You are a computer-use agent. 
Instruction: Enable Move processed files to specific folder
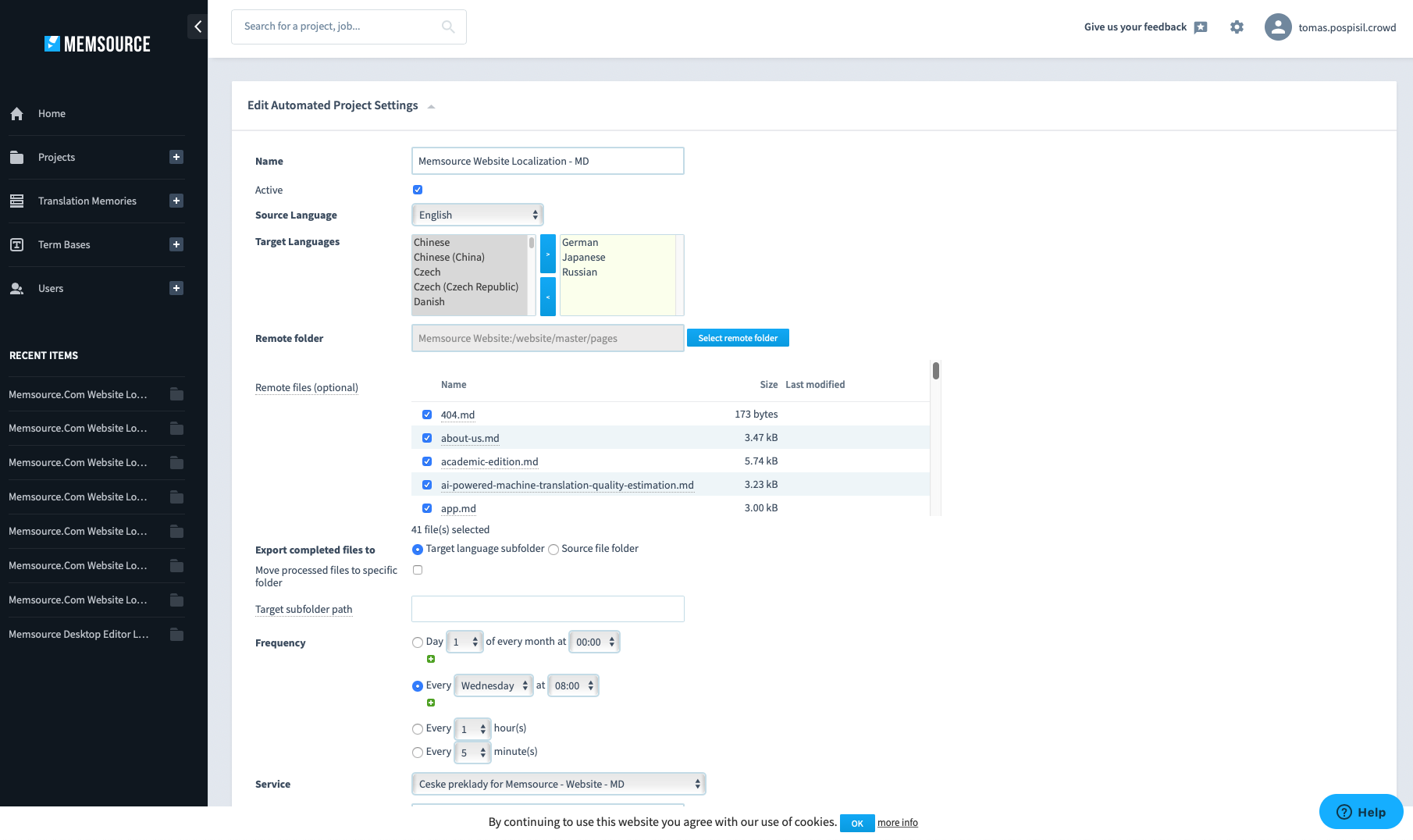click(x=418, y=570)
